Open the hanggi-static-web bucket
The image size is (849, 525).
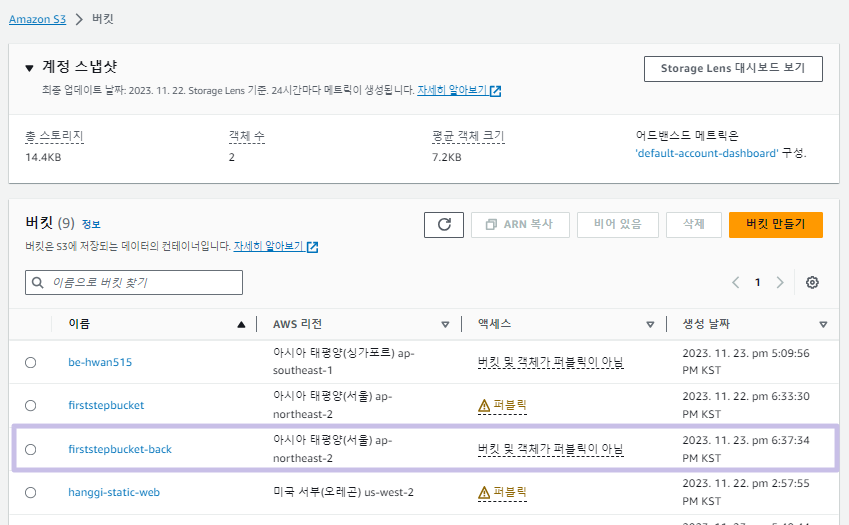(114, 493)
